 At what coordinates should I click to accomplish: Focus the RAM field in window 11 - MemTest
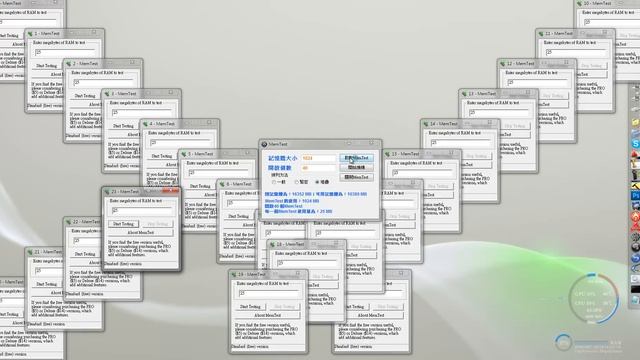(x=576, y=53)
